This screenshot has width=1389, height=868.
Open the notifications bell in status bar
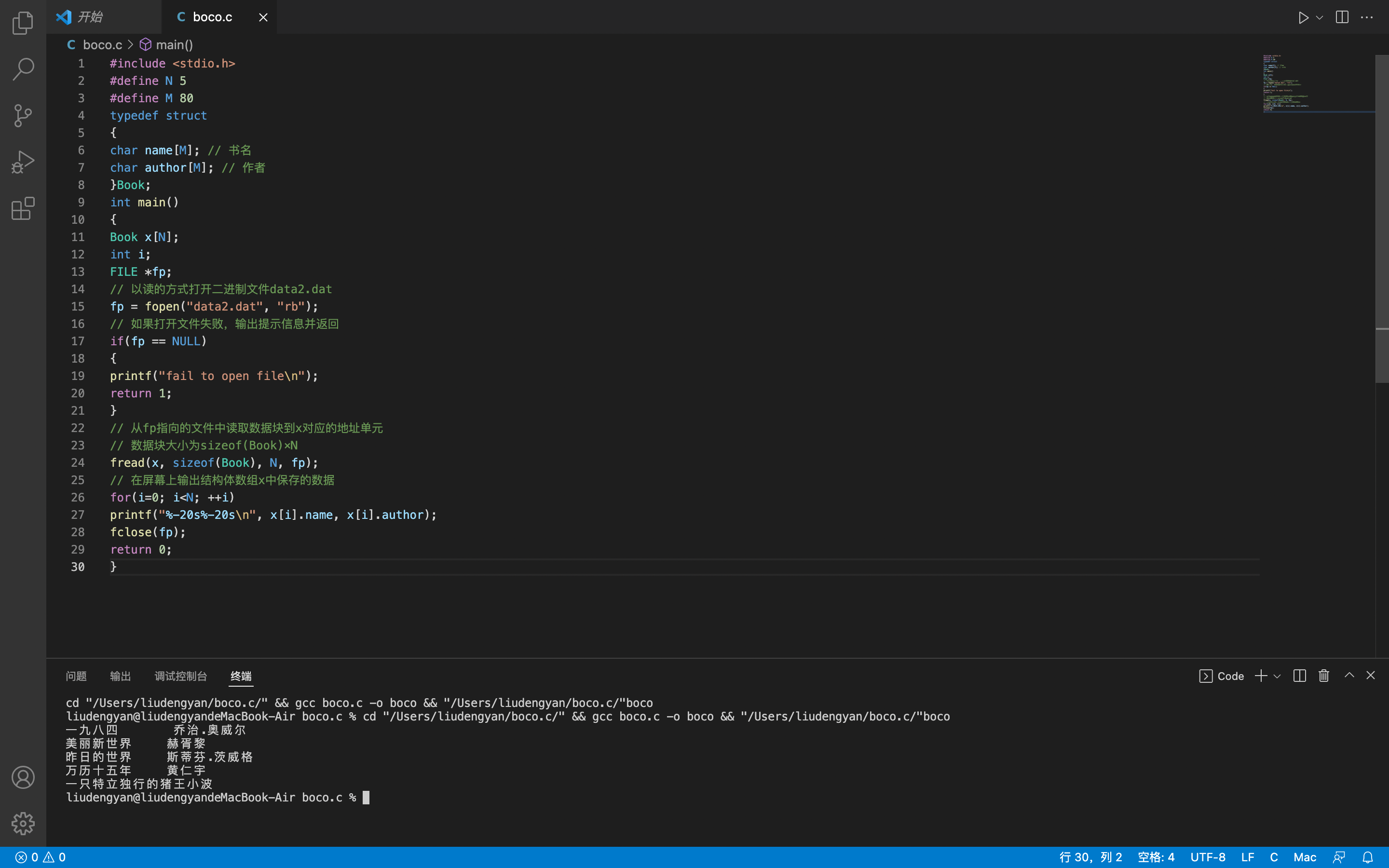pyautogui.click(x=1368, y=857)
